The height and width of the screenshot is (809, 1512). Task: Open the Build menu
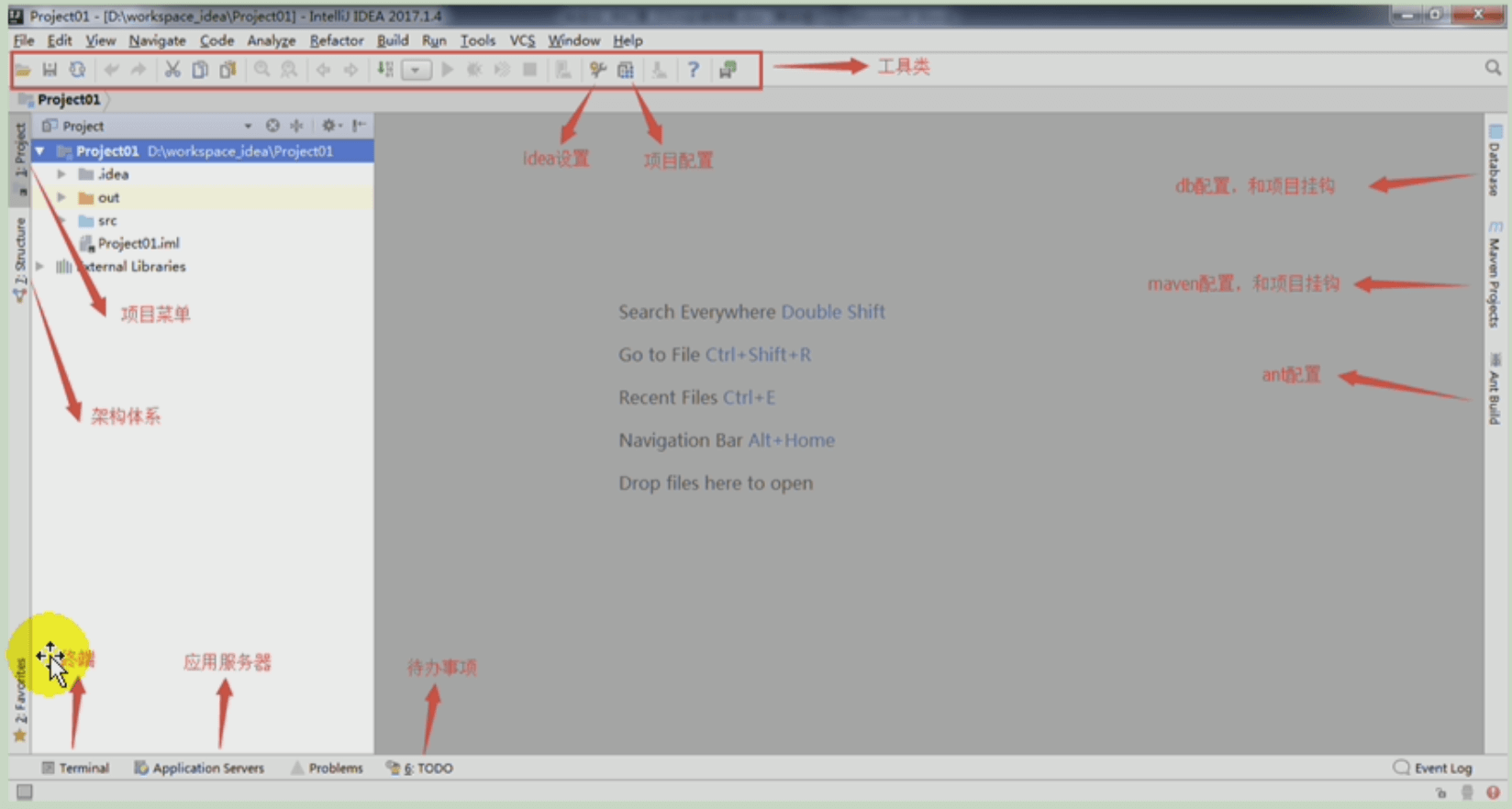[x=393, y=40]
